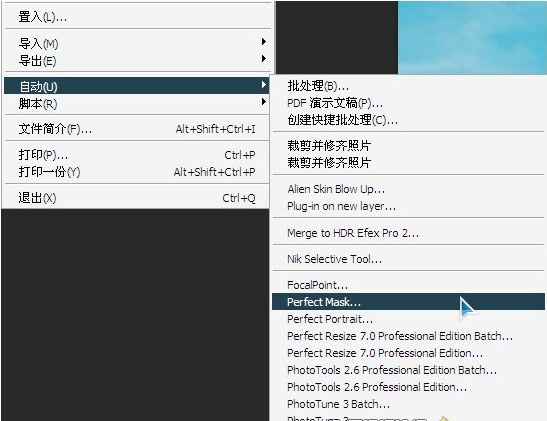
Task: Open the 导入(M) submenu
Action: coord(137,43)
